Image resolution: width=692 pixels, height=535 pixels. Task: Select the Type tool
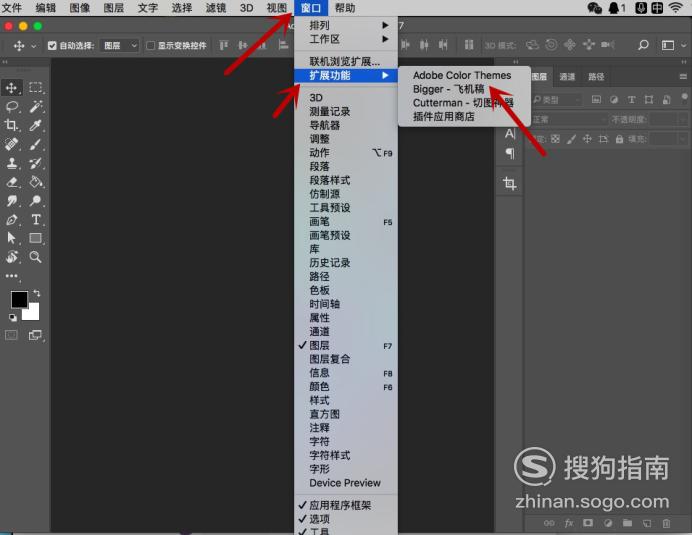point(36,219)
